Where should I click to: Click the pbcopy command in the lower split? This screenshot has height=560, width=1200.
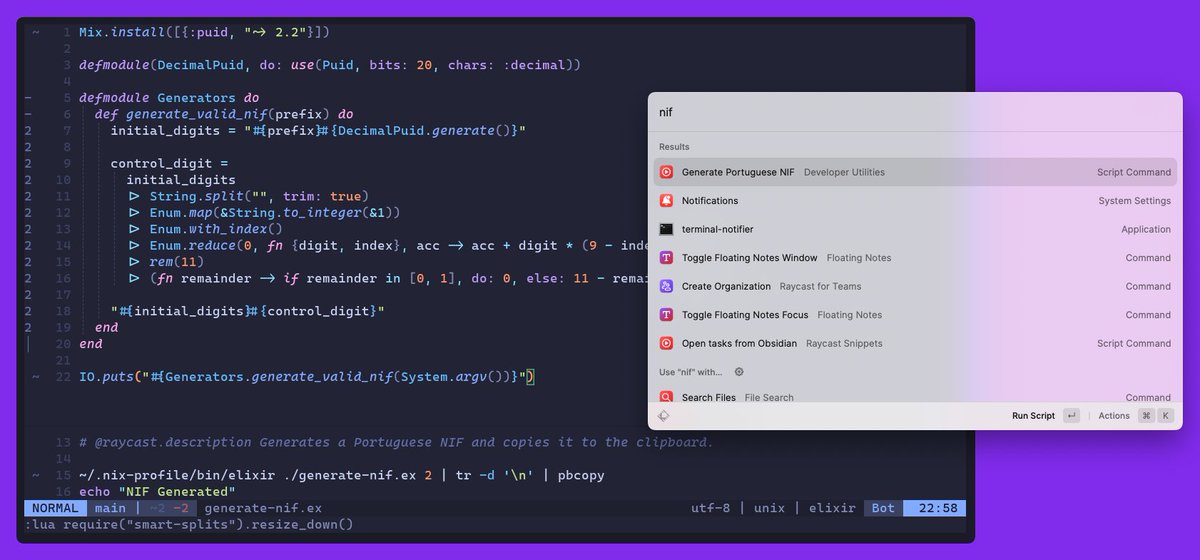click(x=580, y=475)
